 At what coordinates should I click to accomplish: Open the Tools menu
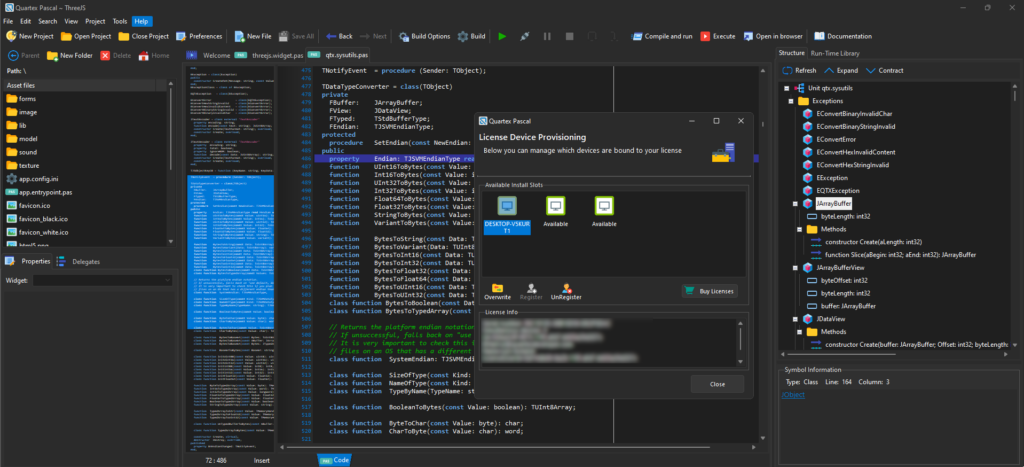(119, 20)
